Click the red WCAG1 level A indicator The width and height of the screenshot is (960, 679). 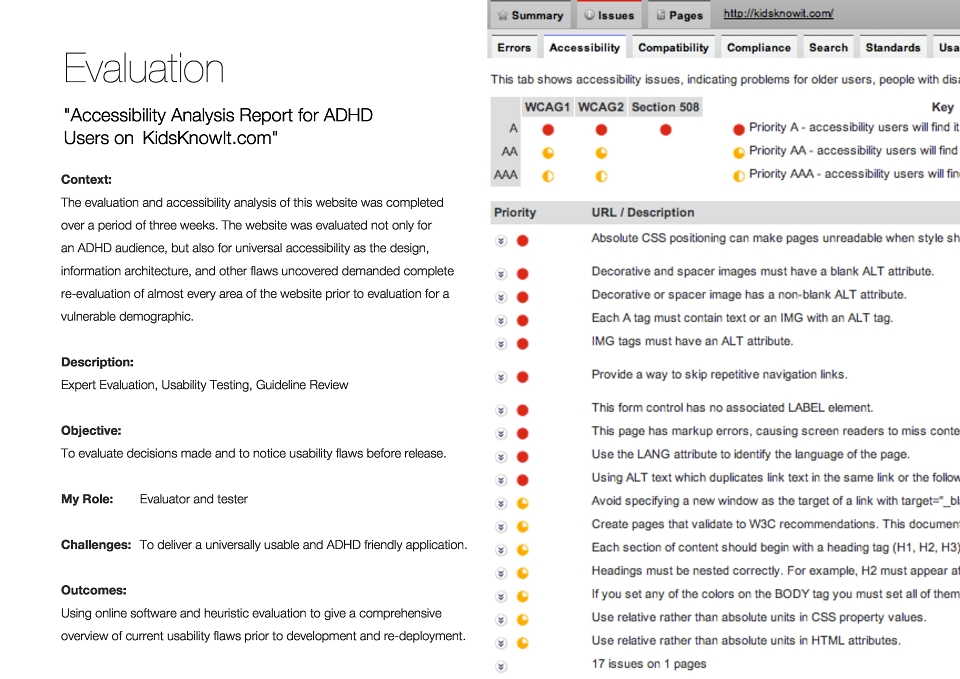(x=548, y=130)
